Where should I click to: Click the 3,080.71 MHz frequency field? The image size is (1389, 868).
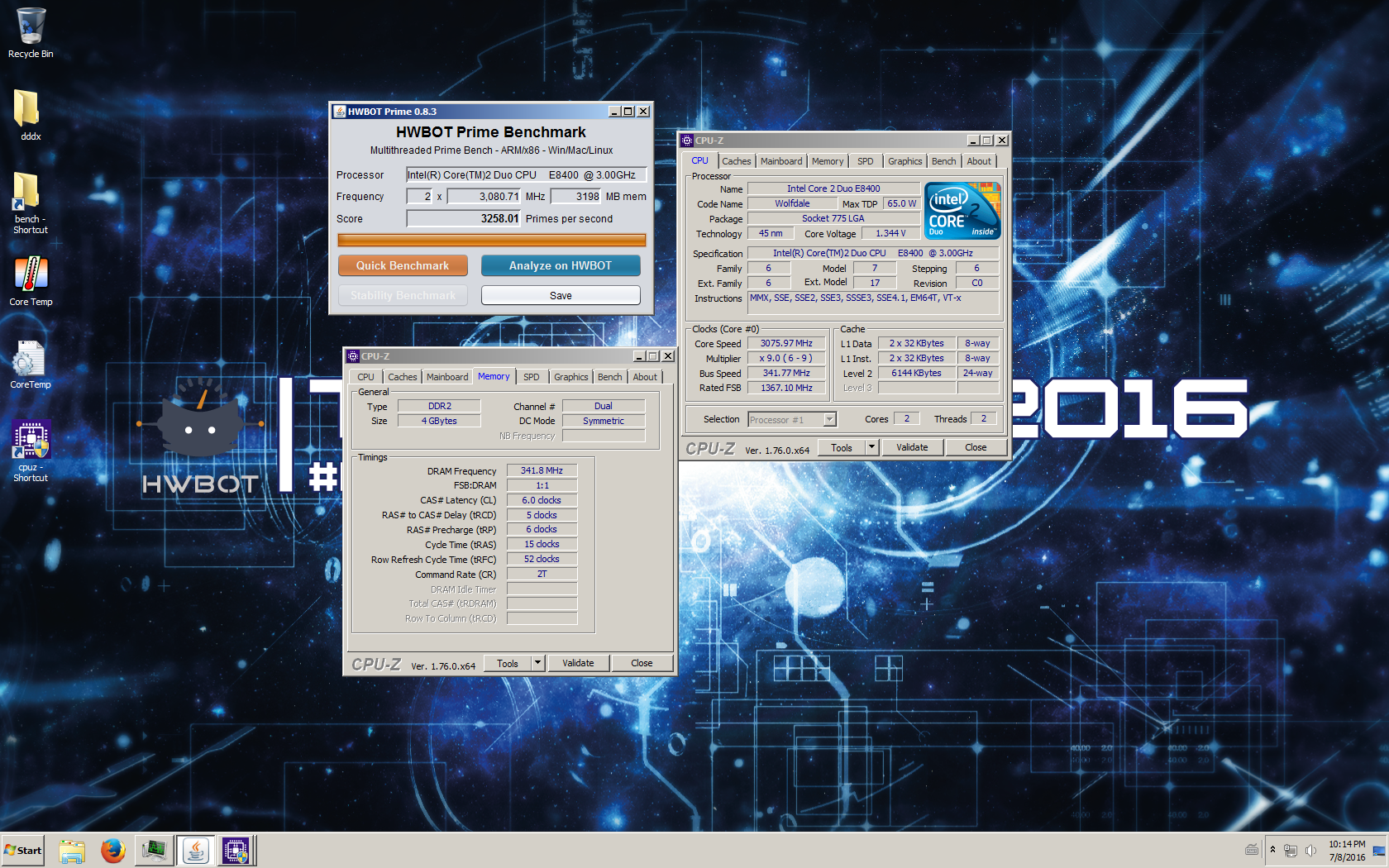click(x=485, y=196)
